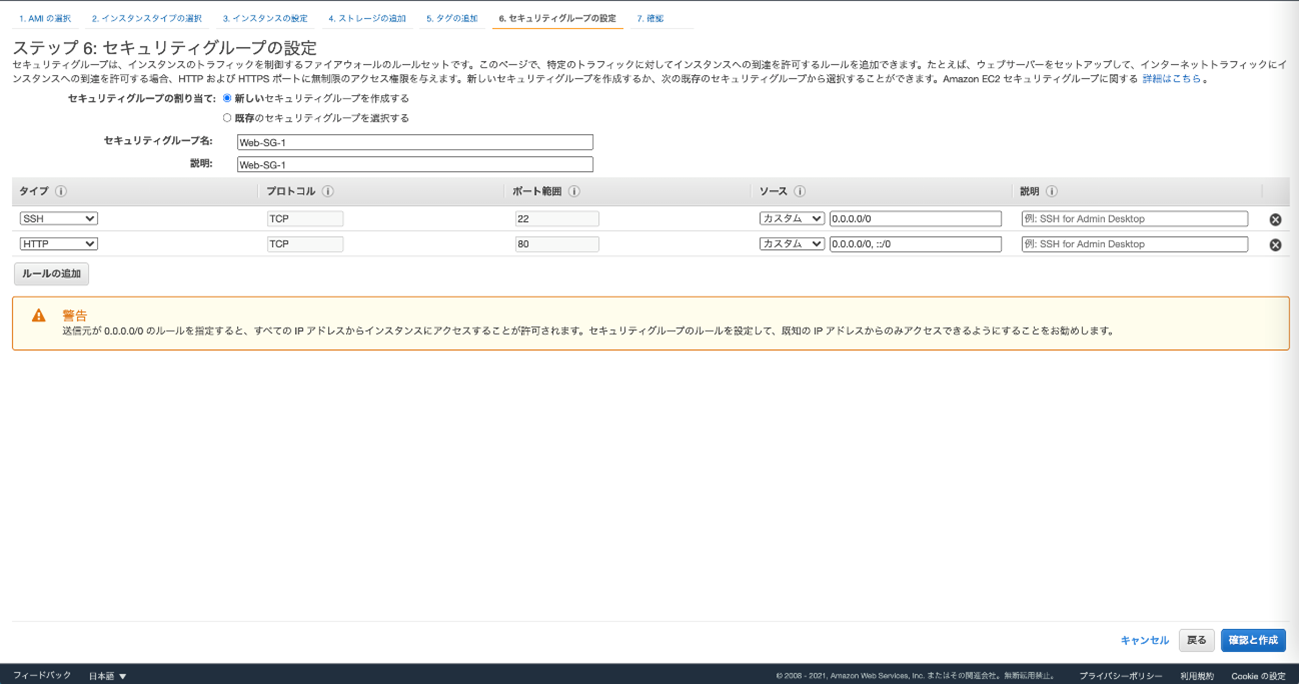
Task: Open the 7. 確認 step tab
Action: [x=650, y=19]
